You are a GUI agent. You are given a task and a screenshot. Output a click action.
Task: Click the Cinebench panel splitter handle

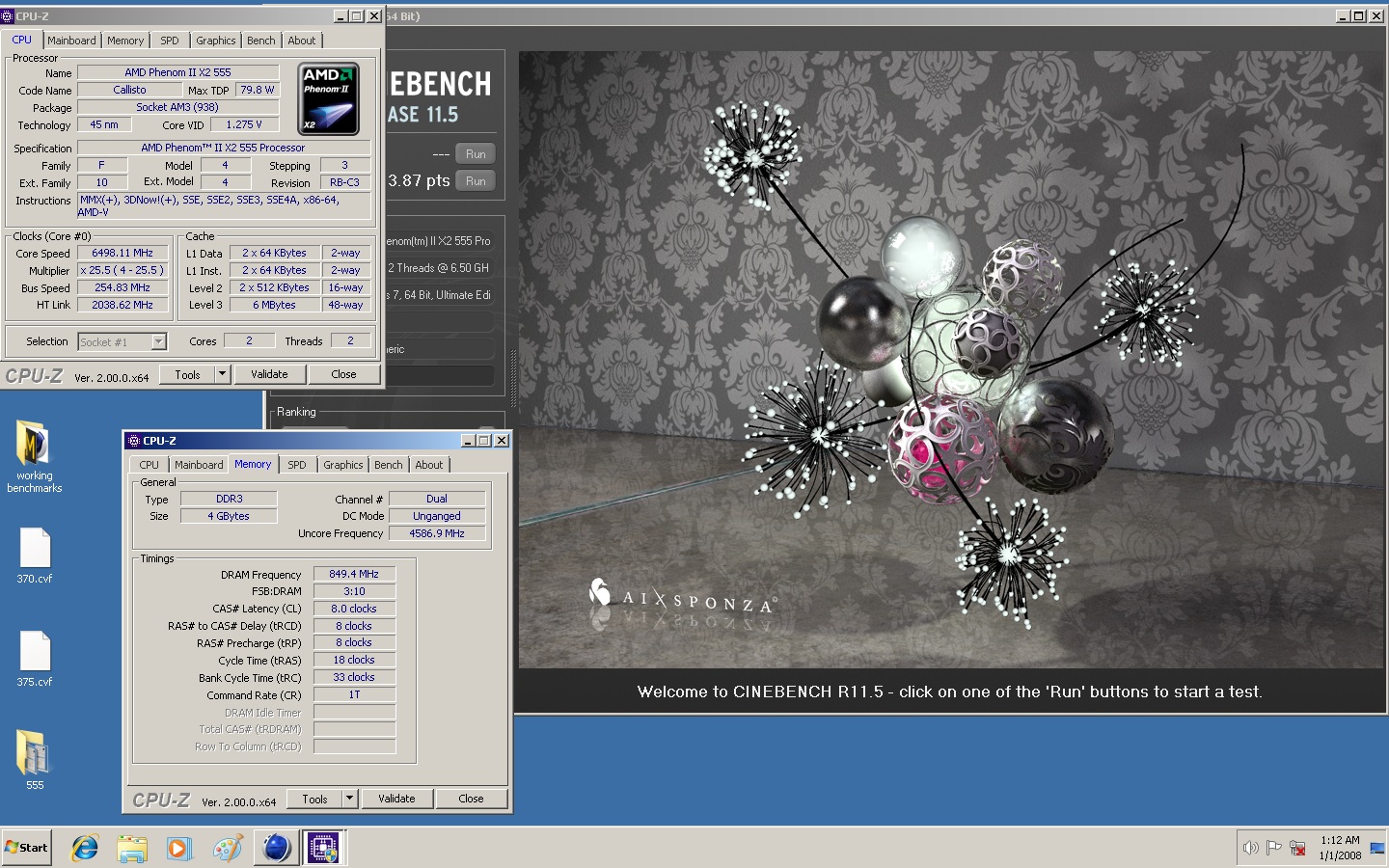click(512, 378)
